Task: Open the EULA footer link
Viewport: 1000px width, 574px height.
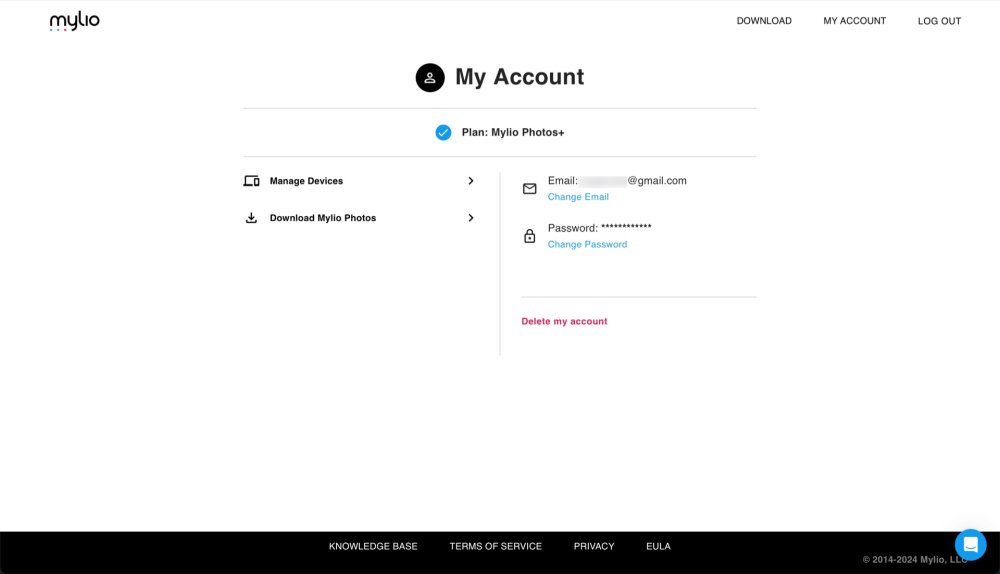Action: pyautogui.click(x=658, y=546)
